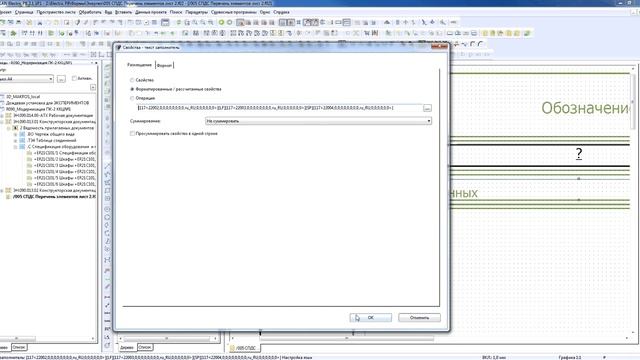Click the green leafy icon in second toolbar row
The height and width of the screenshot is (360, 640).
tap(13, 33)
